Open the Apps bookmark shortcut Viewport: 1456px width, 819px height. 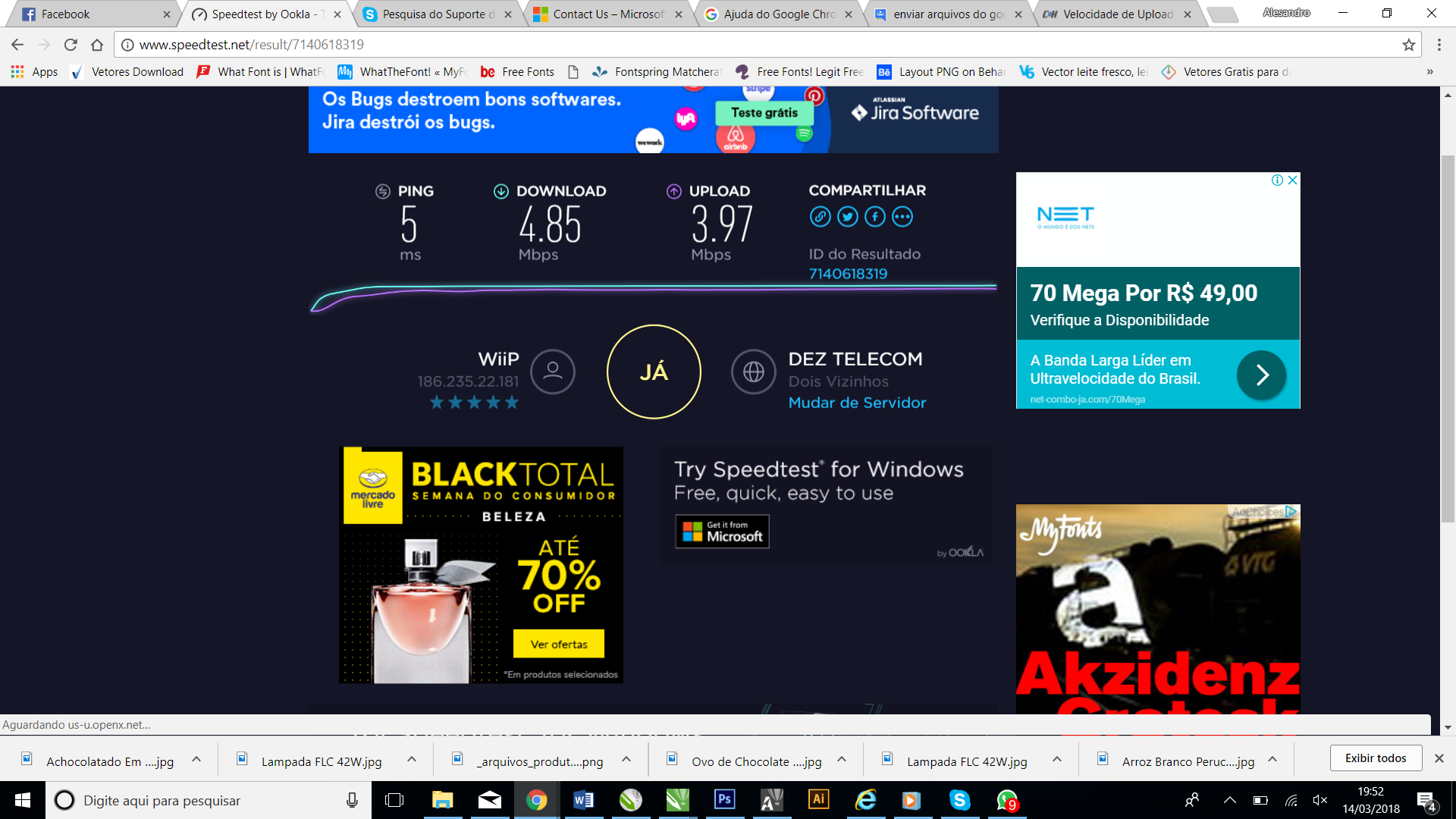34,72
